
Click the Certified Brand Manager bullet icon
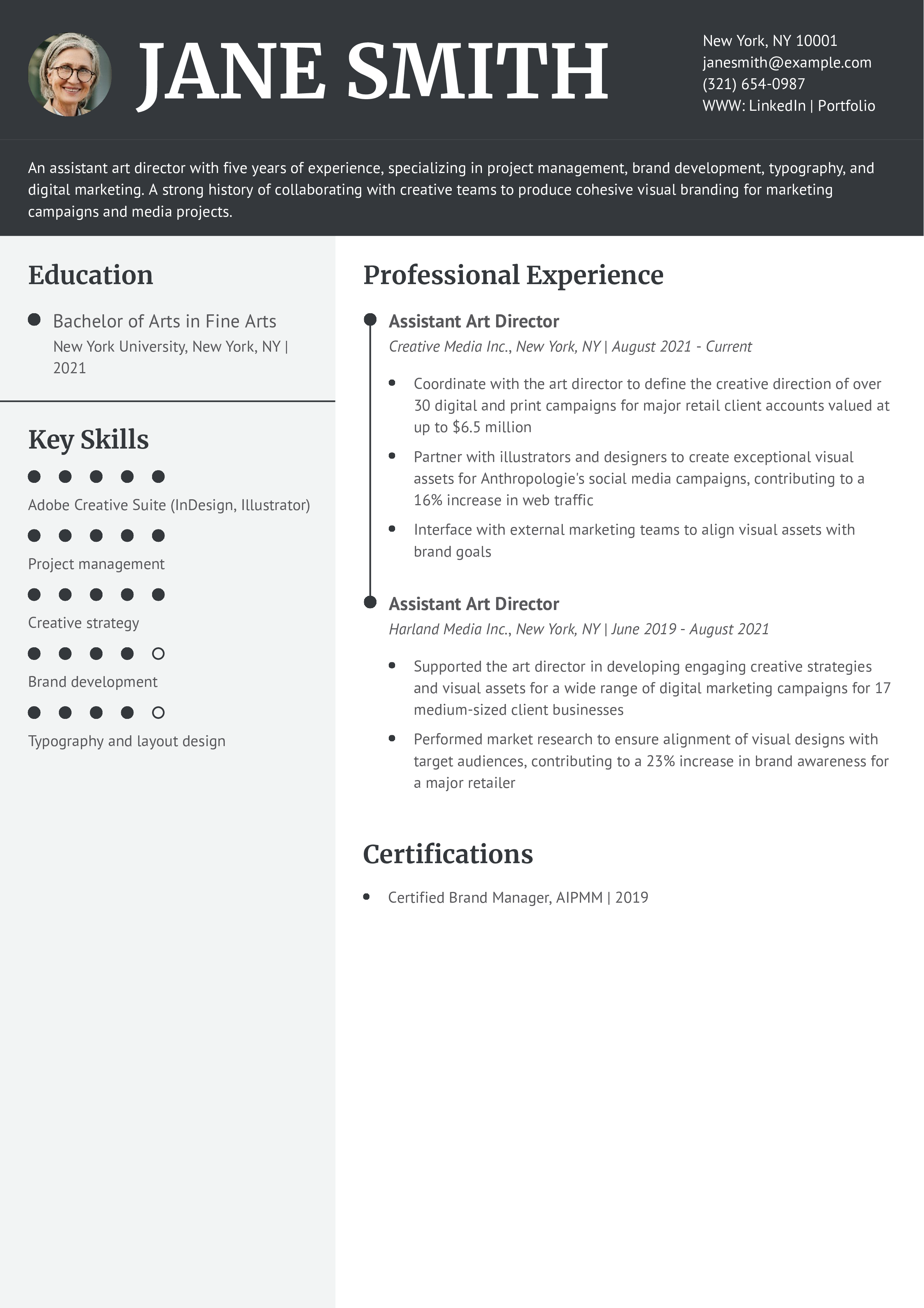367,897
